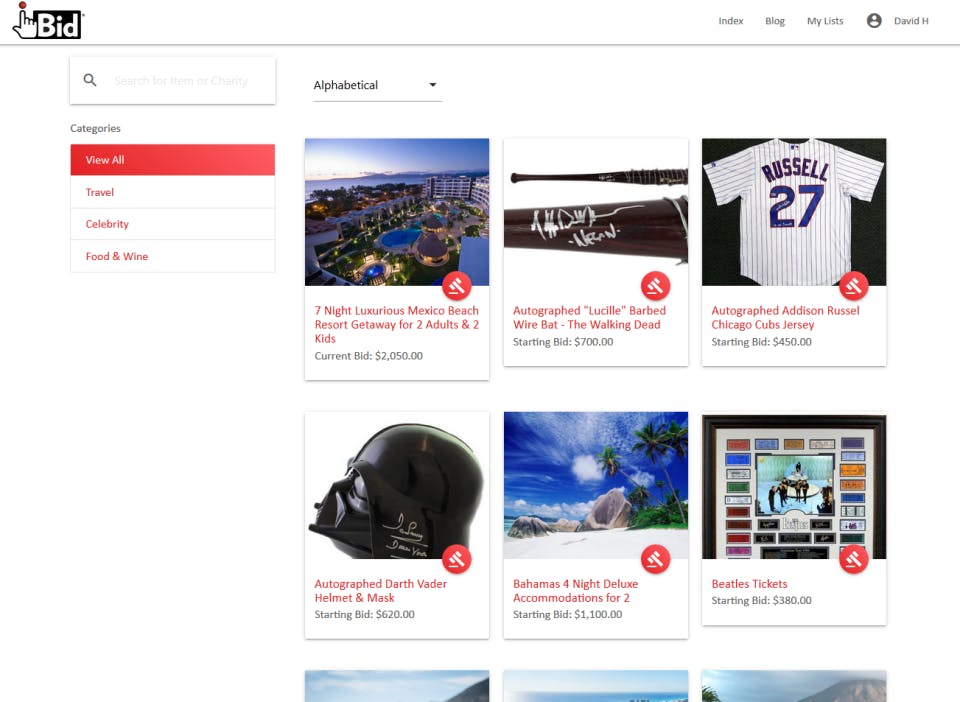Click the search magnifier icon

tap(90, 80)
